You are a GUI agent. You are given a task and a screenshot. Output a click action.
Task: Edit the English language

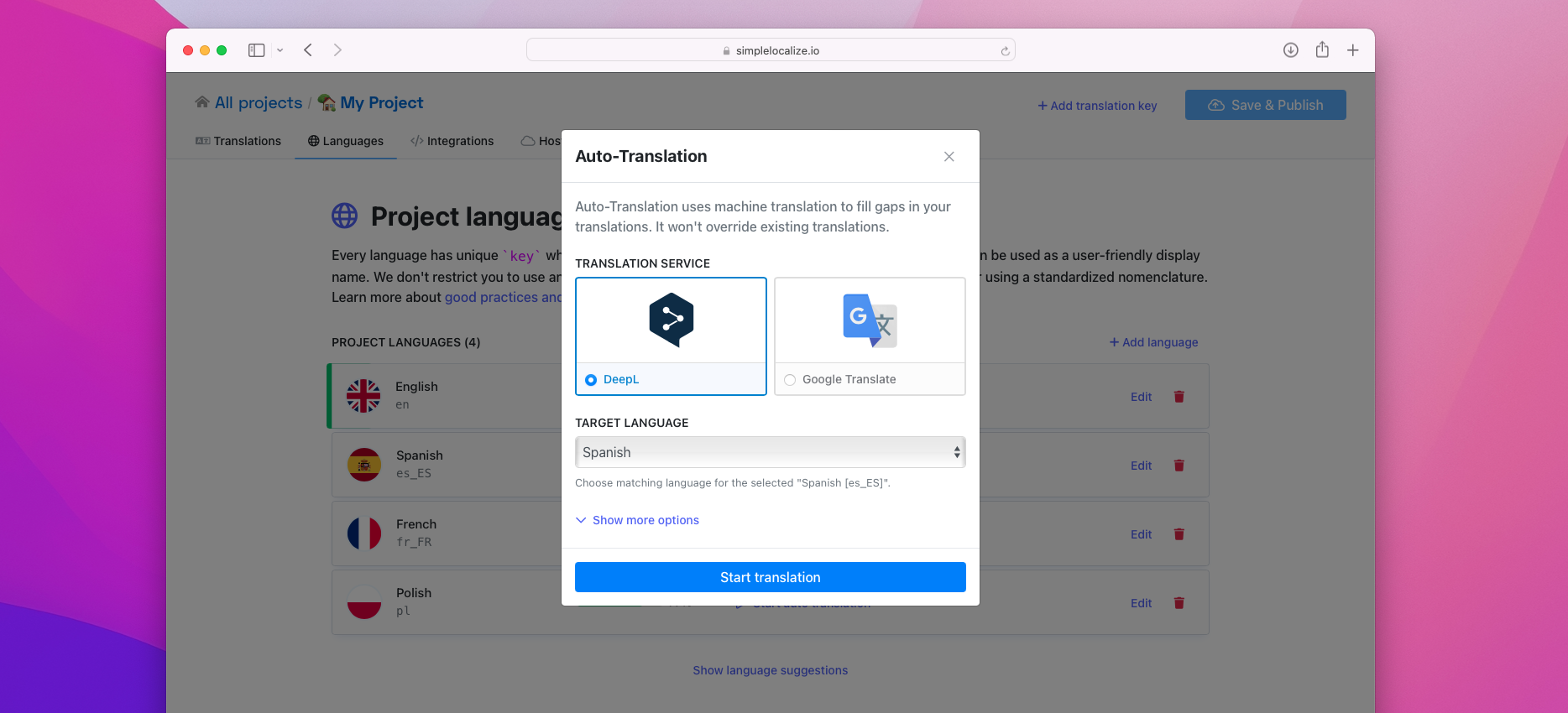pos(1141,397)
